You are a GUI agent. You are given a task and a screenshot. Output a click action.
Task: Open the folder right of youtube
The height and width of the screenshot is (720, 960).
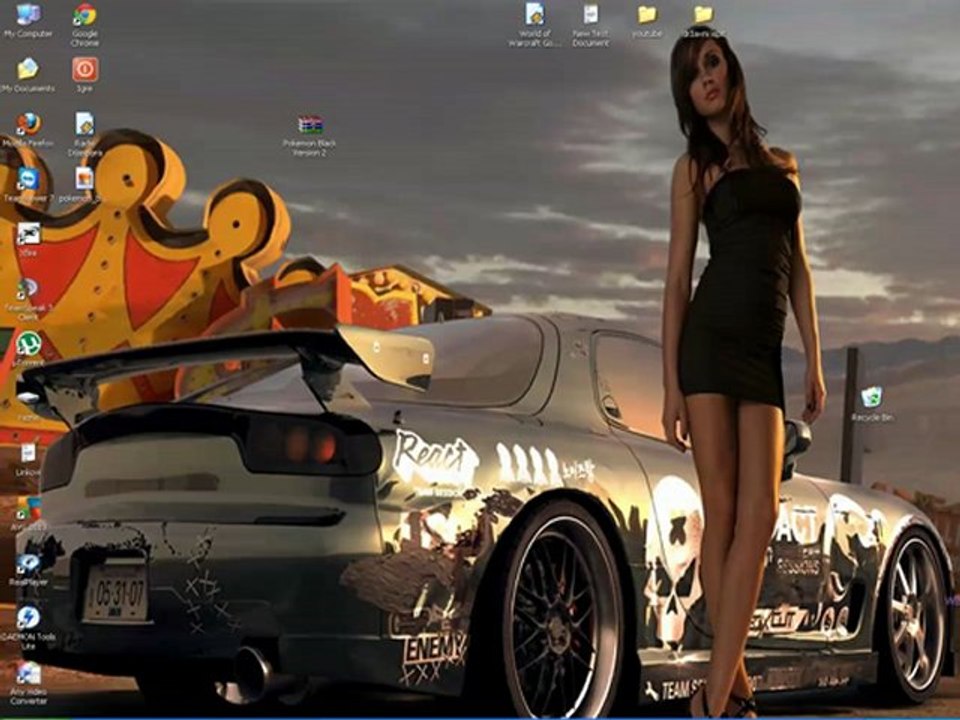[x=703, y=15]
